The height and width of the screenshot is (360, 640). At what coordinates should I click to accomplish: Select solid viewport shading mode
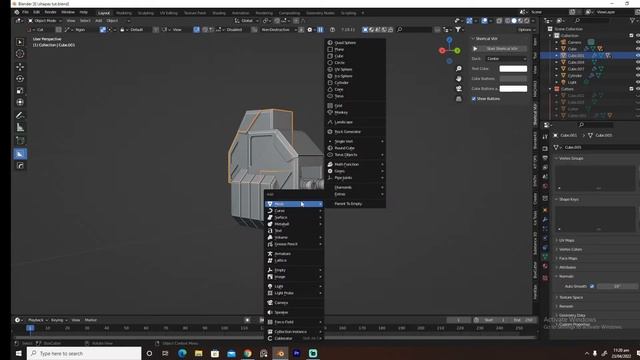tap(514, 20)
